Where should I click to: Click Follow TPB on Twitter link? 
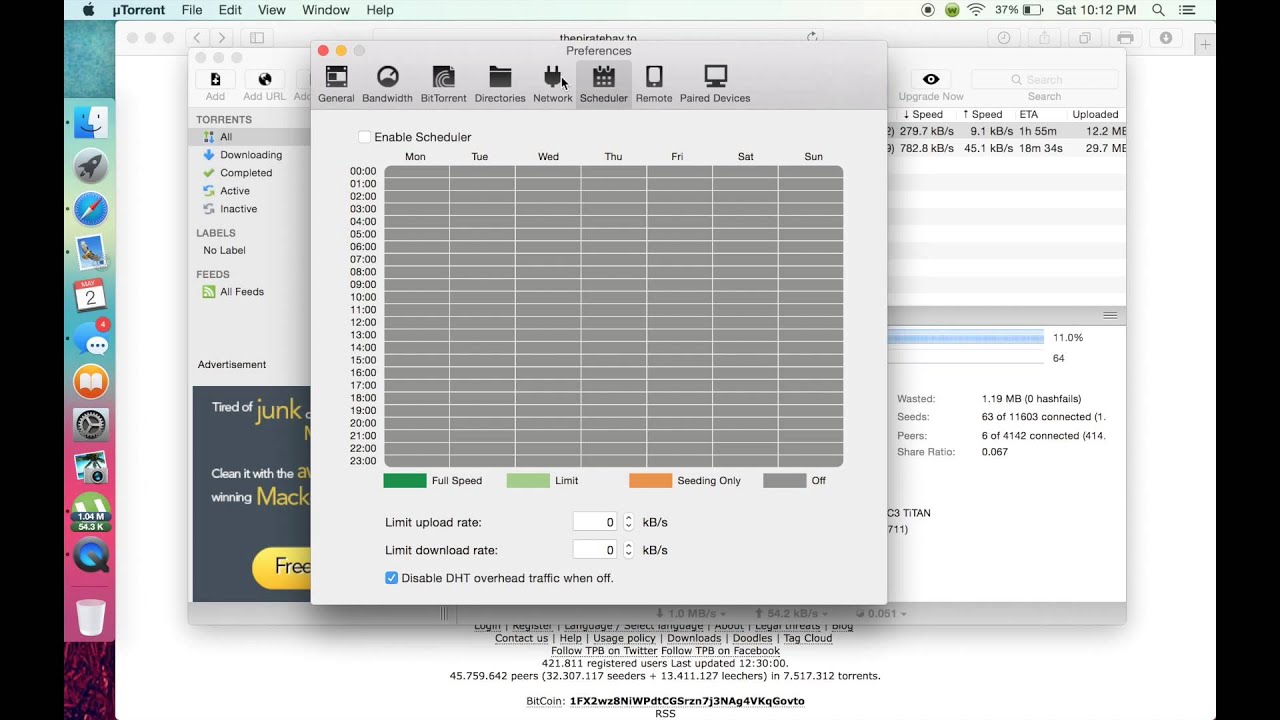point(604,651)
